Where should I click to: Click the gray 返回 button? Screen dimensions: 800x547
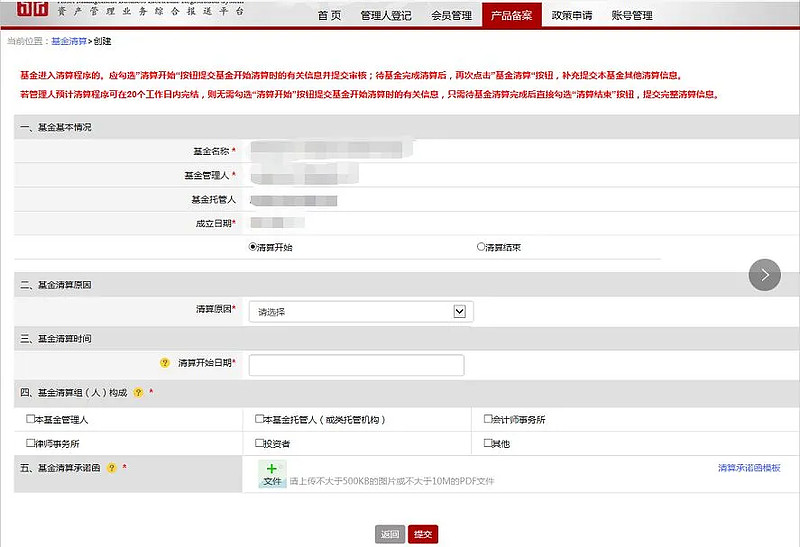pyautogui.click(x=390, y=534)
